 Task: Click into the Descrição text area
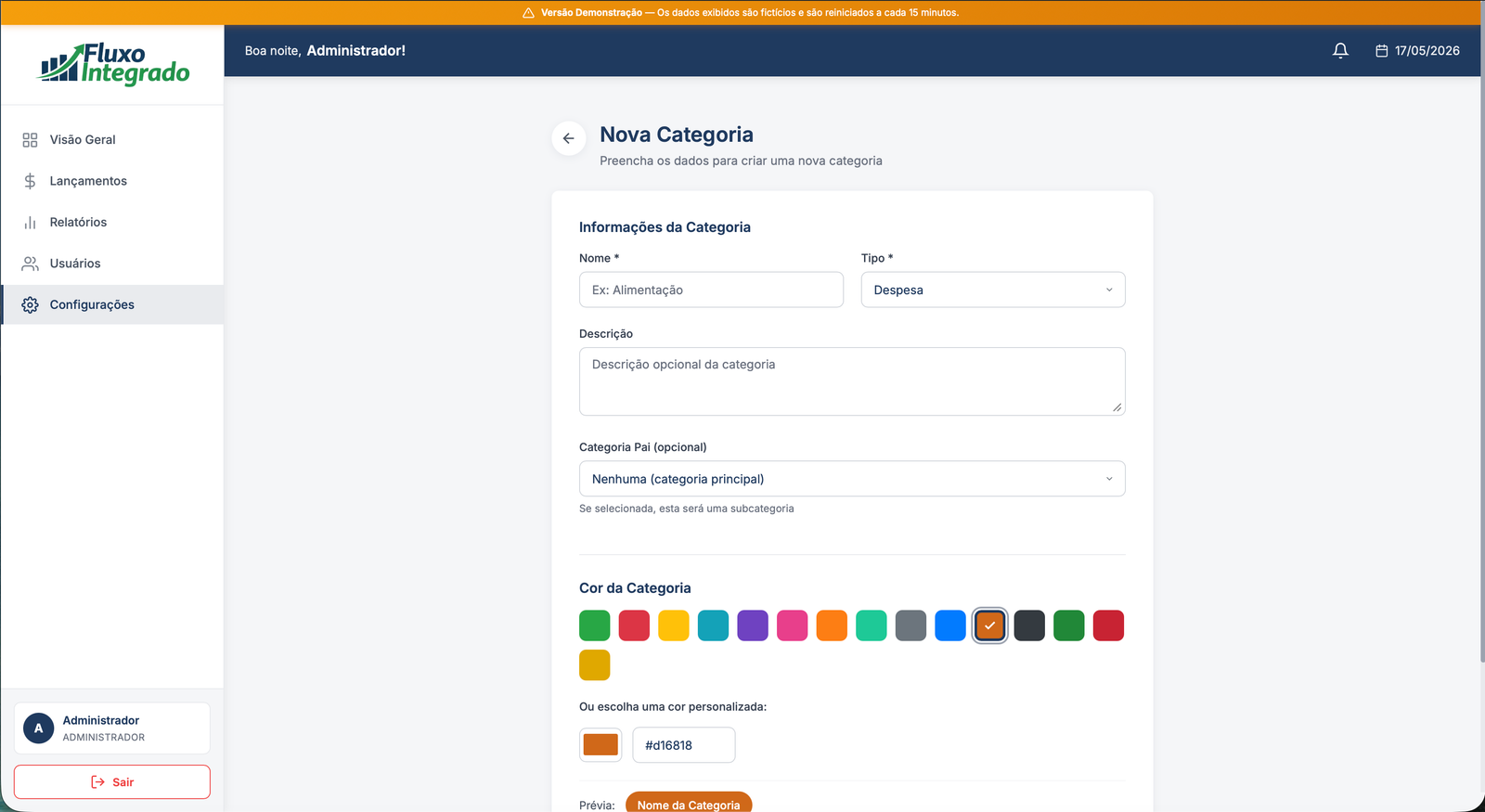[x=852, y=381]
